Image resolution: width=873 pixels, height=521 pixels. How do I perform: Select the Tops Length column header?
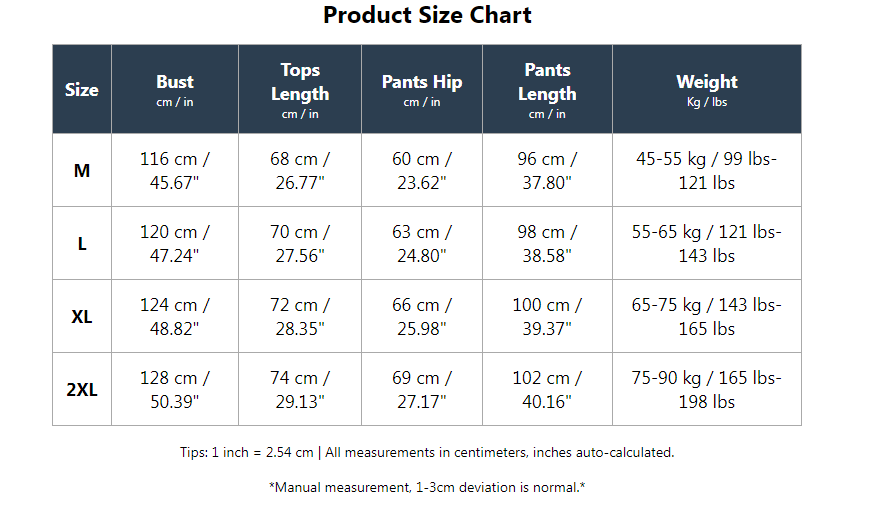click(x=300, y=89)
